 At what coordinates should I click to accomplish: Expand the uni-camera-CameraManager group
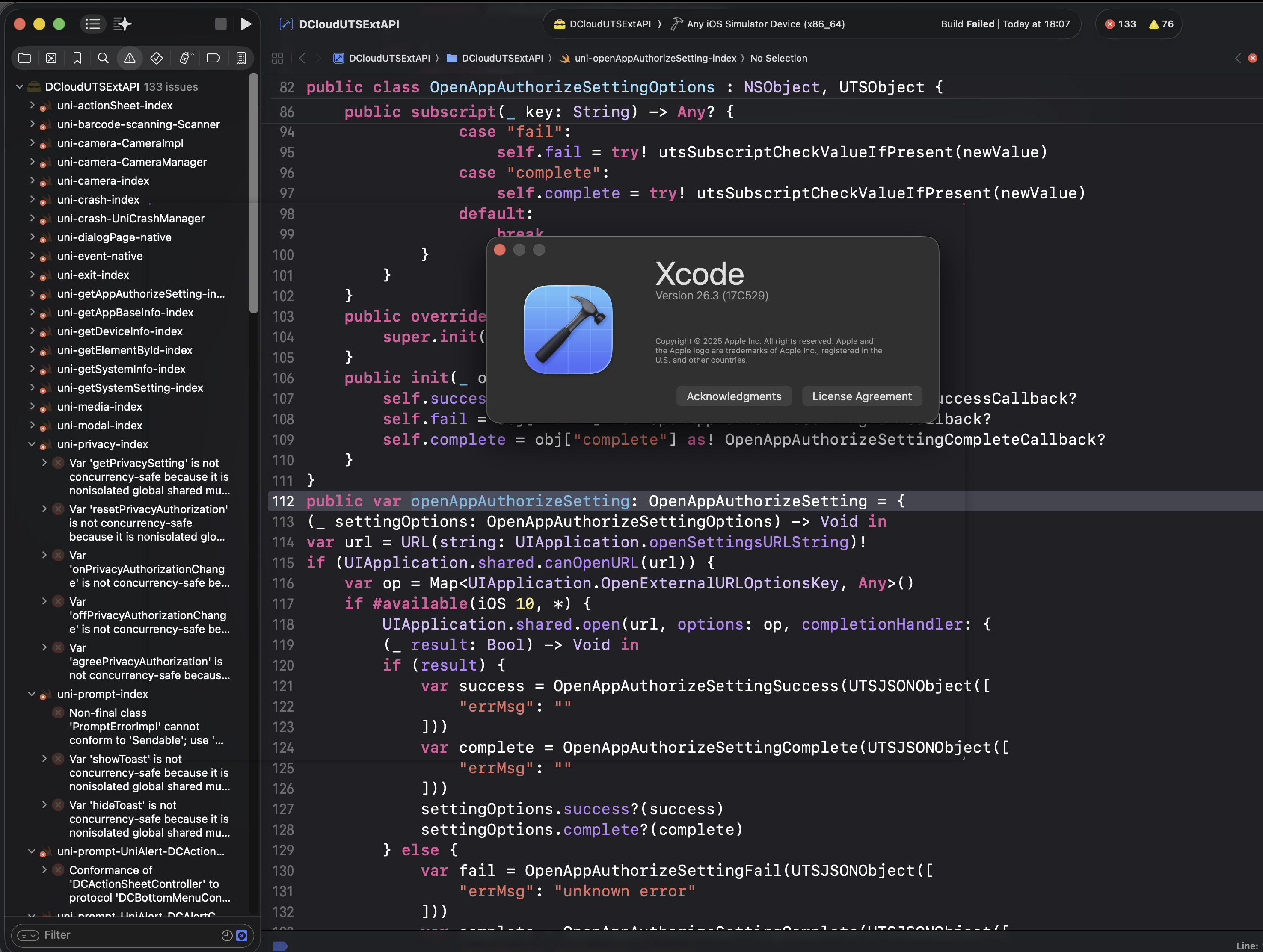click(32, 162)
